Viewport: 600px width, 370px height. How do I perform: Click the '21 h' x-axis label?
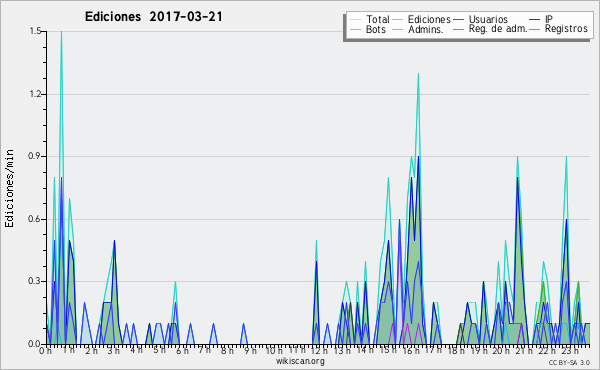(524, 351)
